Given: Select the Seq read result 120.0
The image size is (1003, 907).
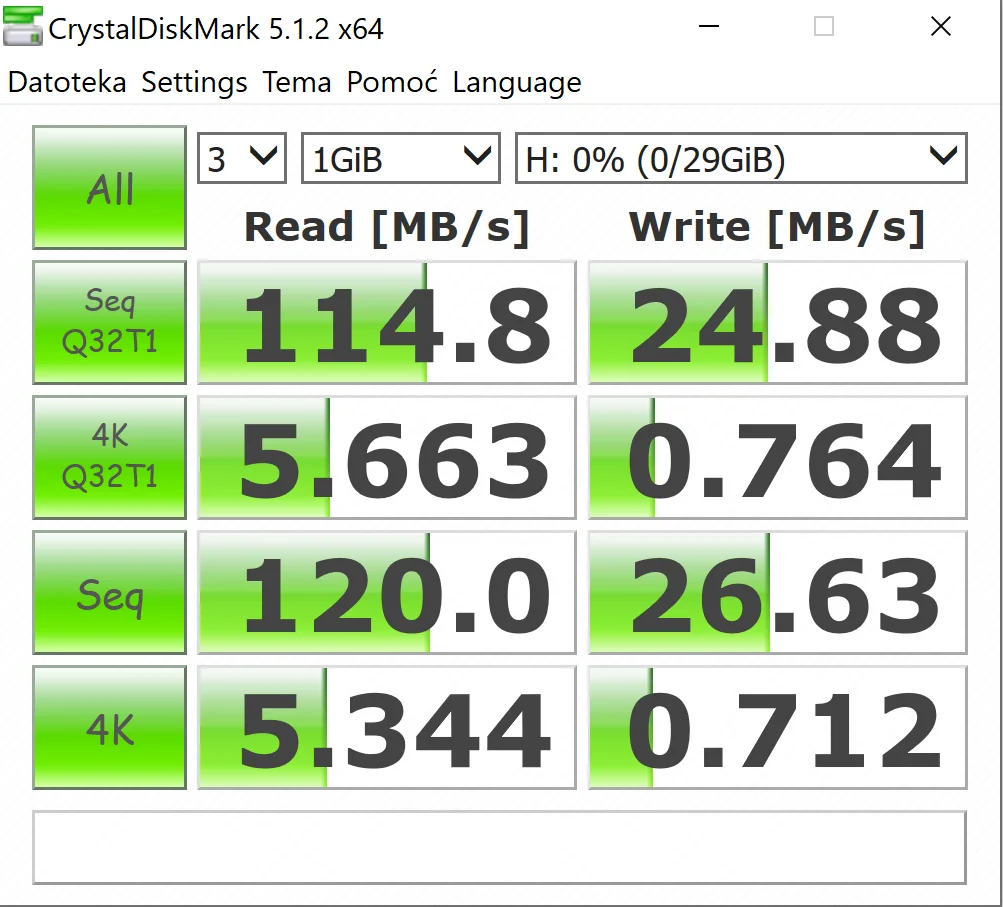Looking at the screenshot, I should coord(387,592).
